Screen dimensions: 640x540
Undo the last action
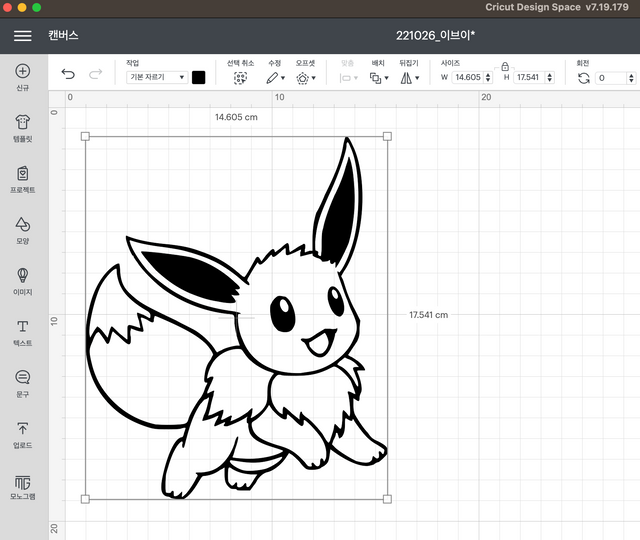tap(68, 74)
